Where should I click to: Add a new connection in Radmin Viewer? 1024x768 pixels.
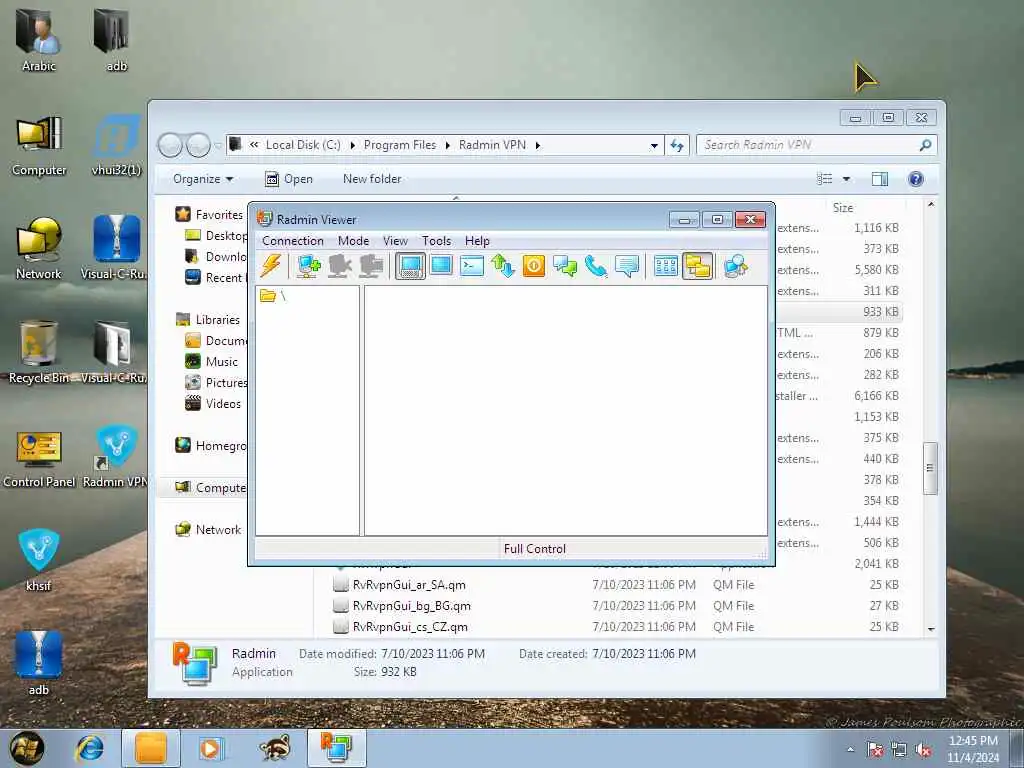[308, 266]
